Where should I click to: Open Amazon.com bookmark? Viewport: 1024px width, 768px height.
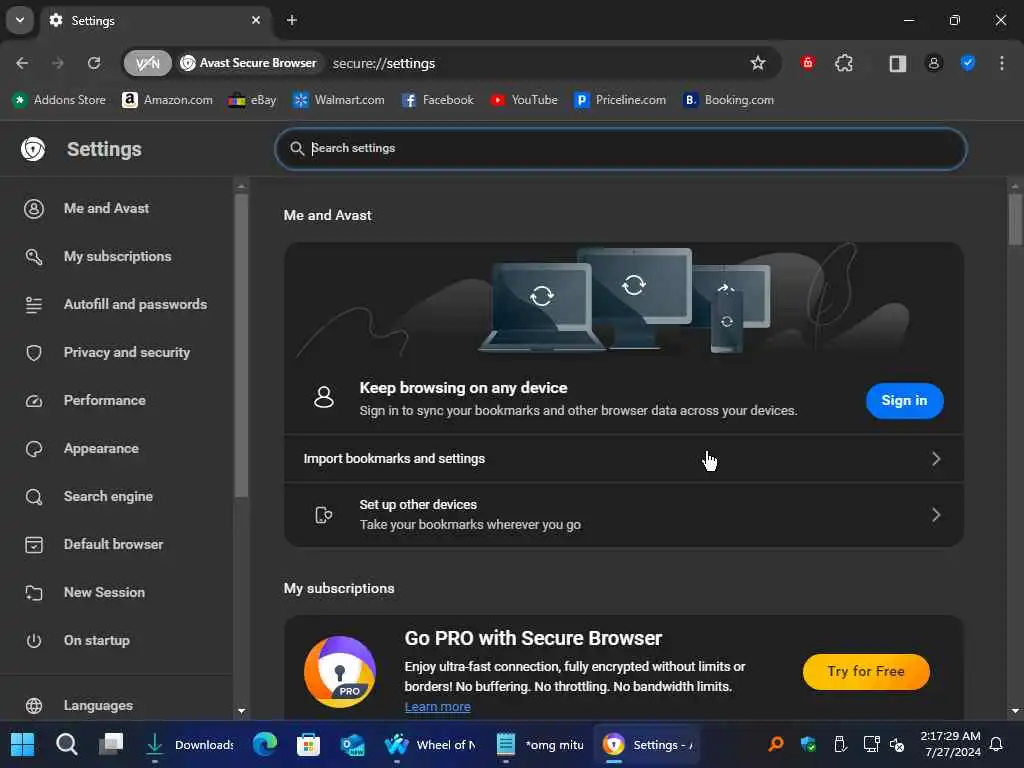168,100
